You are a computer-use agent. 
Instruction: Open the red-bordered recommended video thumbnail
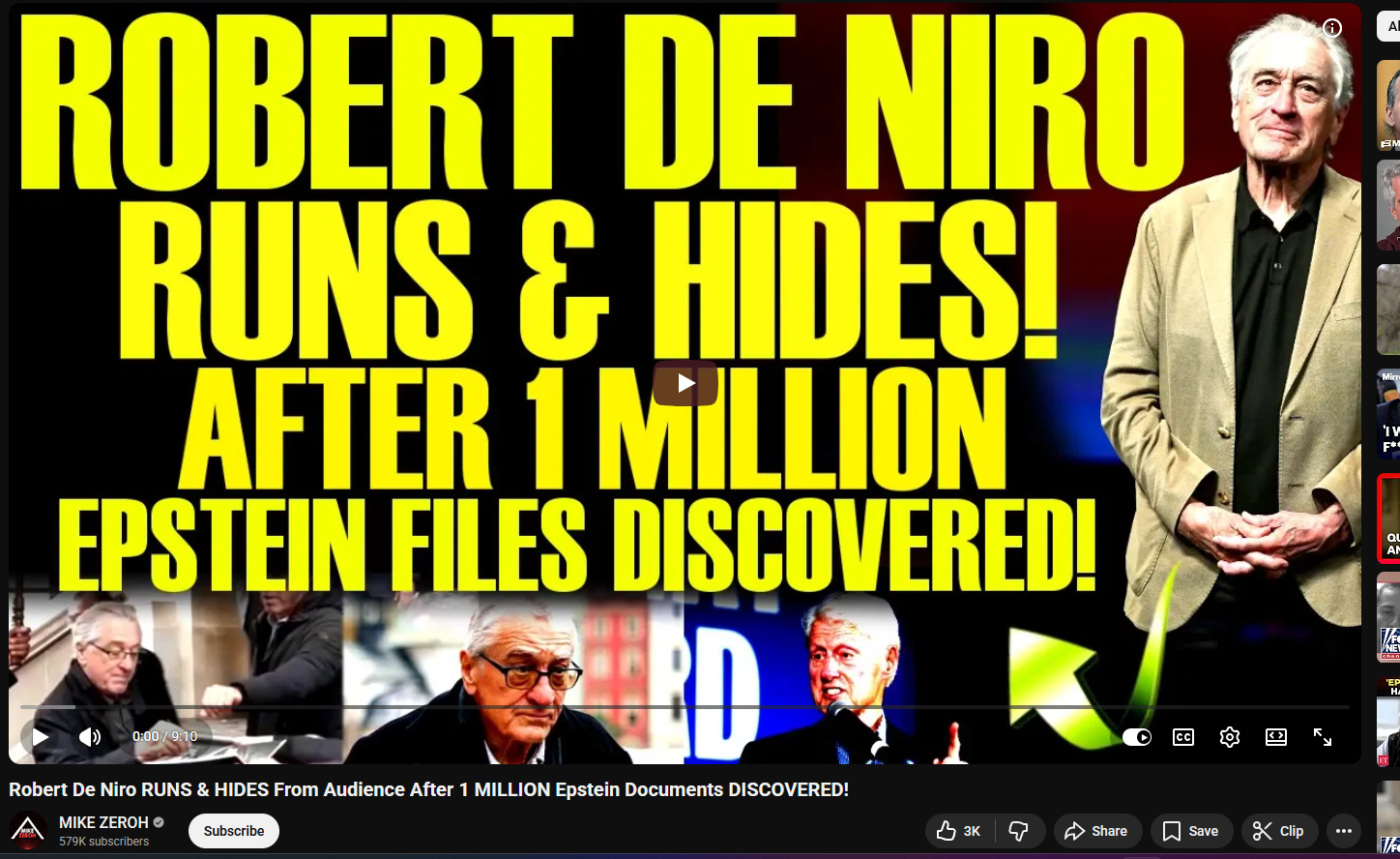click(1389, 518)
